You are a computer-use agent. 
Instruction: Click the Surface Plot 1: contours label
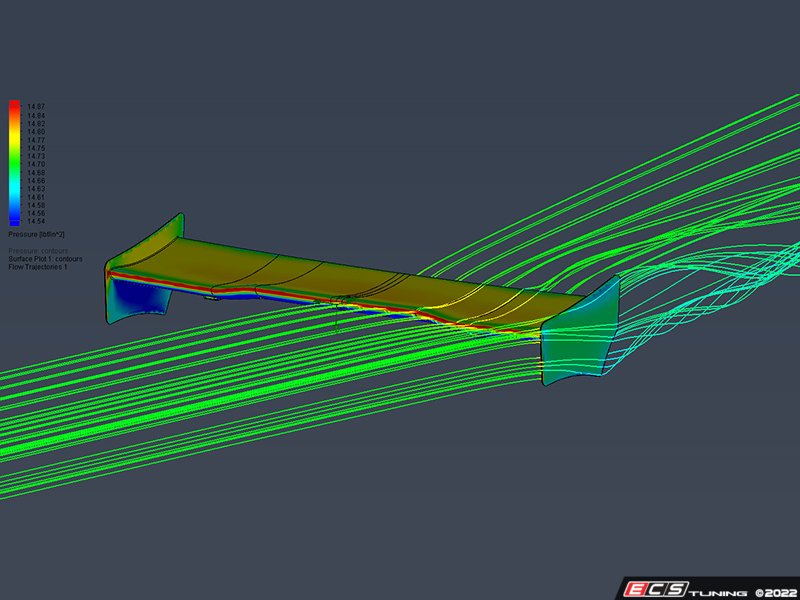45,259
